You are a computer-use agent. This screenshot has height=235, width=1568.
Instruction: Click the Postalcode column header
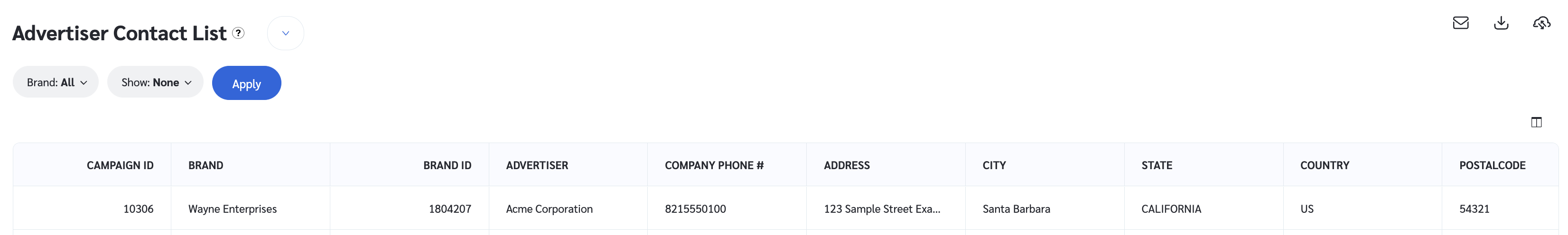tap(1492, 165)
